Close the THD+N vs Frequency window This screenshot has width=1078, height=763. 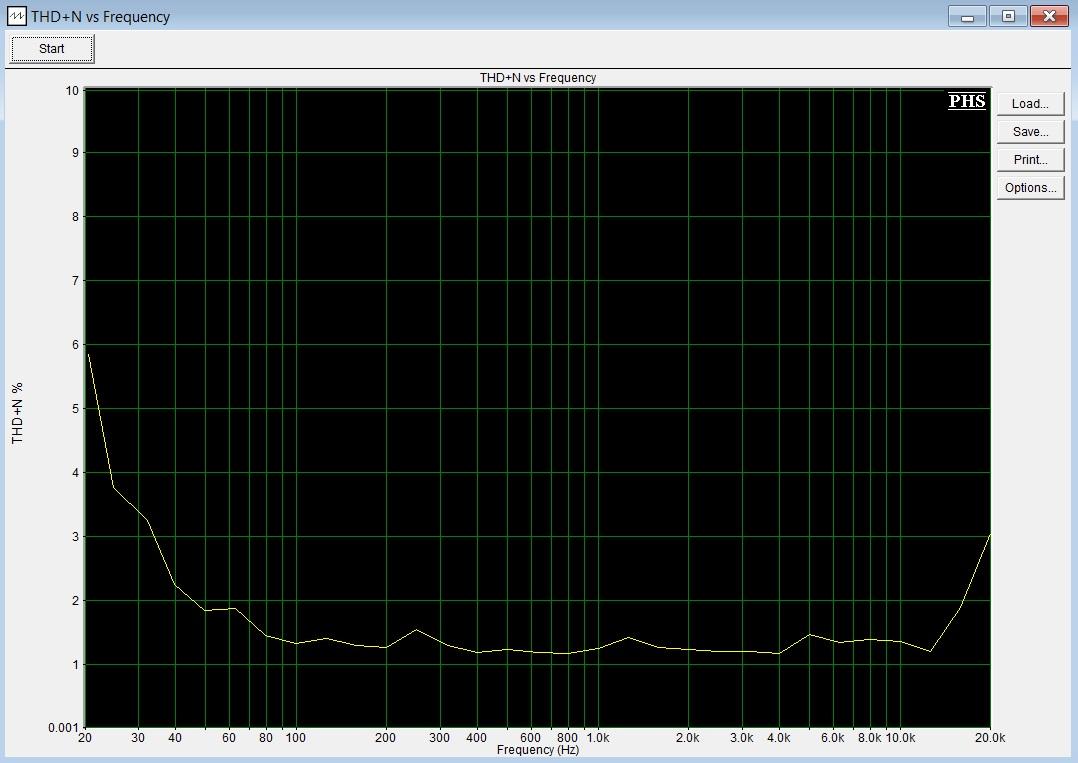tap(1049, 16)
